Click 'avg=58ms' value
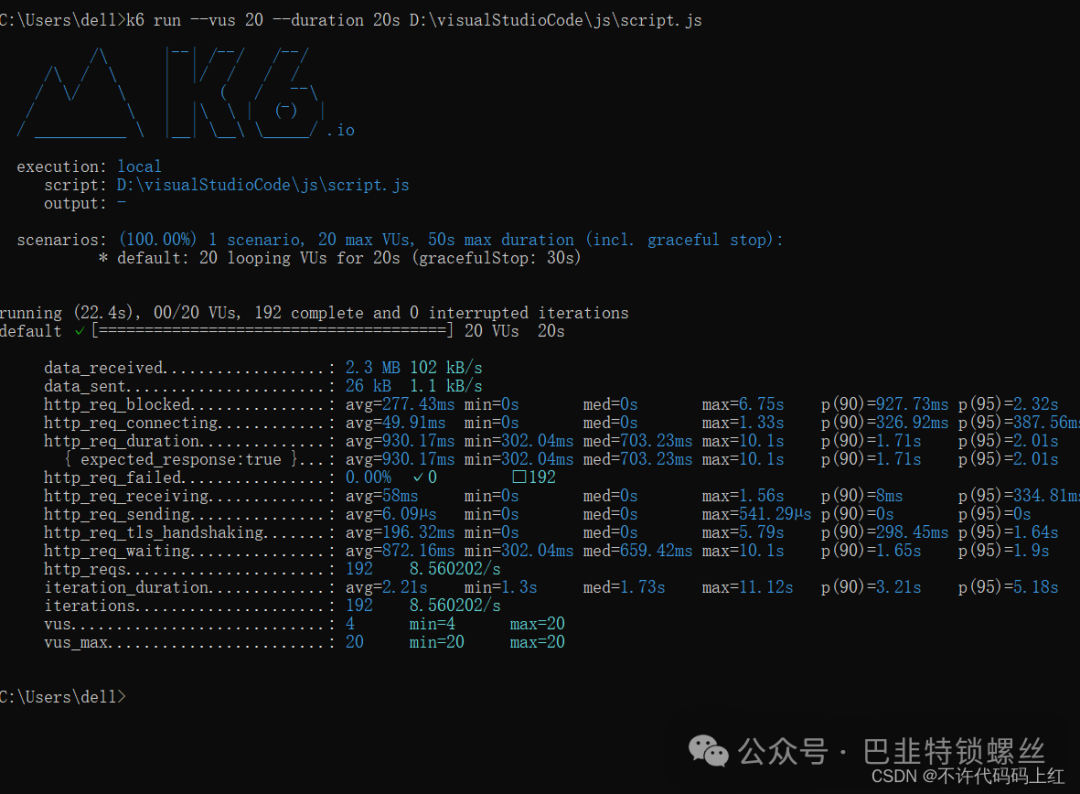The width and height of the screenshot is (1080, 794). [x=382, y=496]
